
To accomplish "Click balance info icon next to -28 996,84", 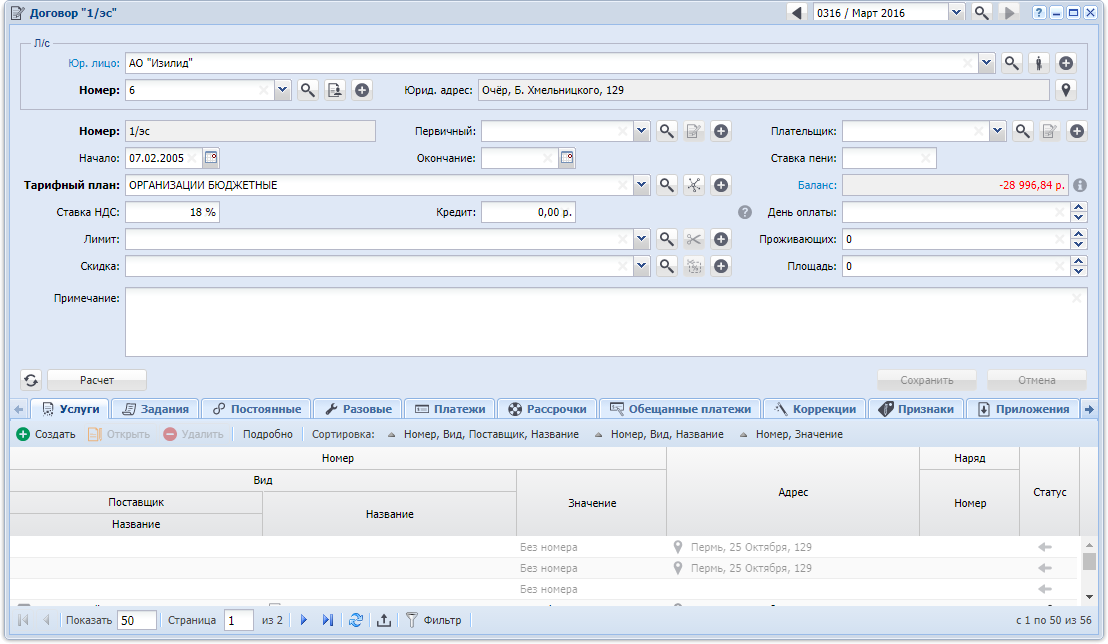I will point(1080,185).
